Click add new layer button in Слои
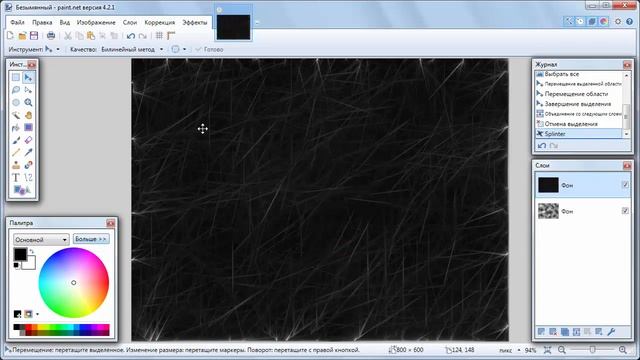The width and height of the screenshot is (640, 360). pyautogui.click(x=541, y=332)
